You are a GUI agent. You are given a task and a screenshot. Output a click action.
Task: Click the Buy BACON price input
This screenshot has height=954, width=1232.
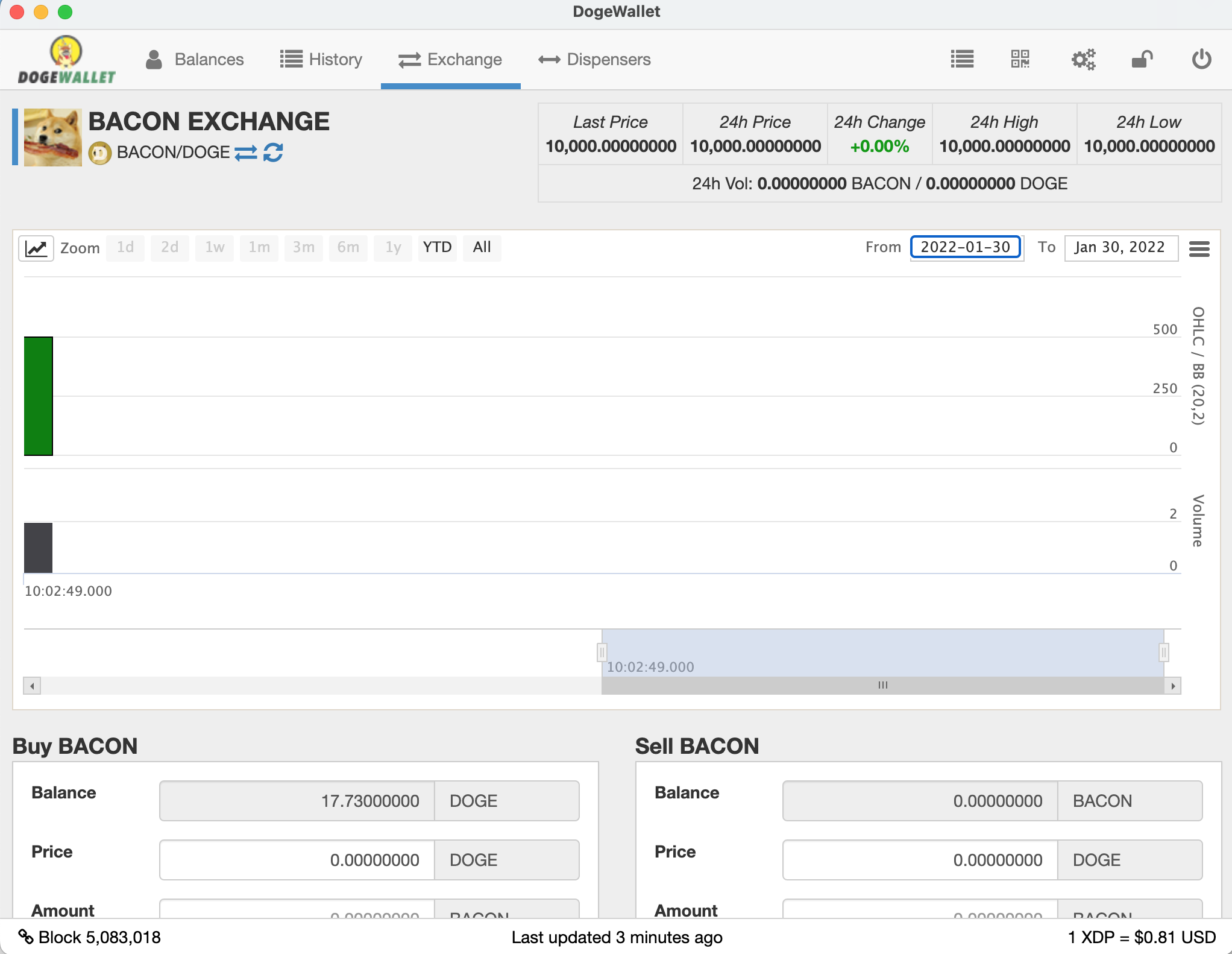297,860
